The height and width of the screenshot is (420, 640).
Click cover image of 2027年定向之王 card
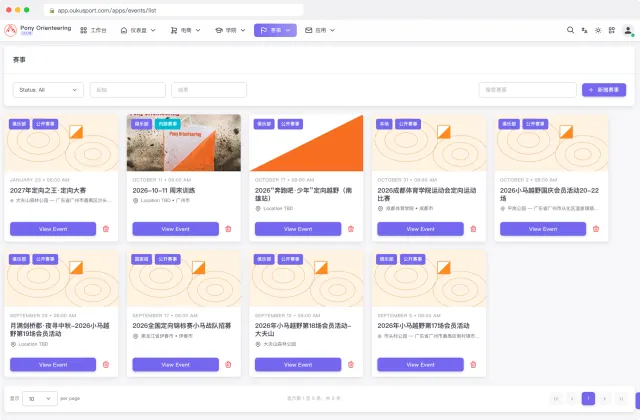tap(61, 143)
